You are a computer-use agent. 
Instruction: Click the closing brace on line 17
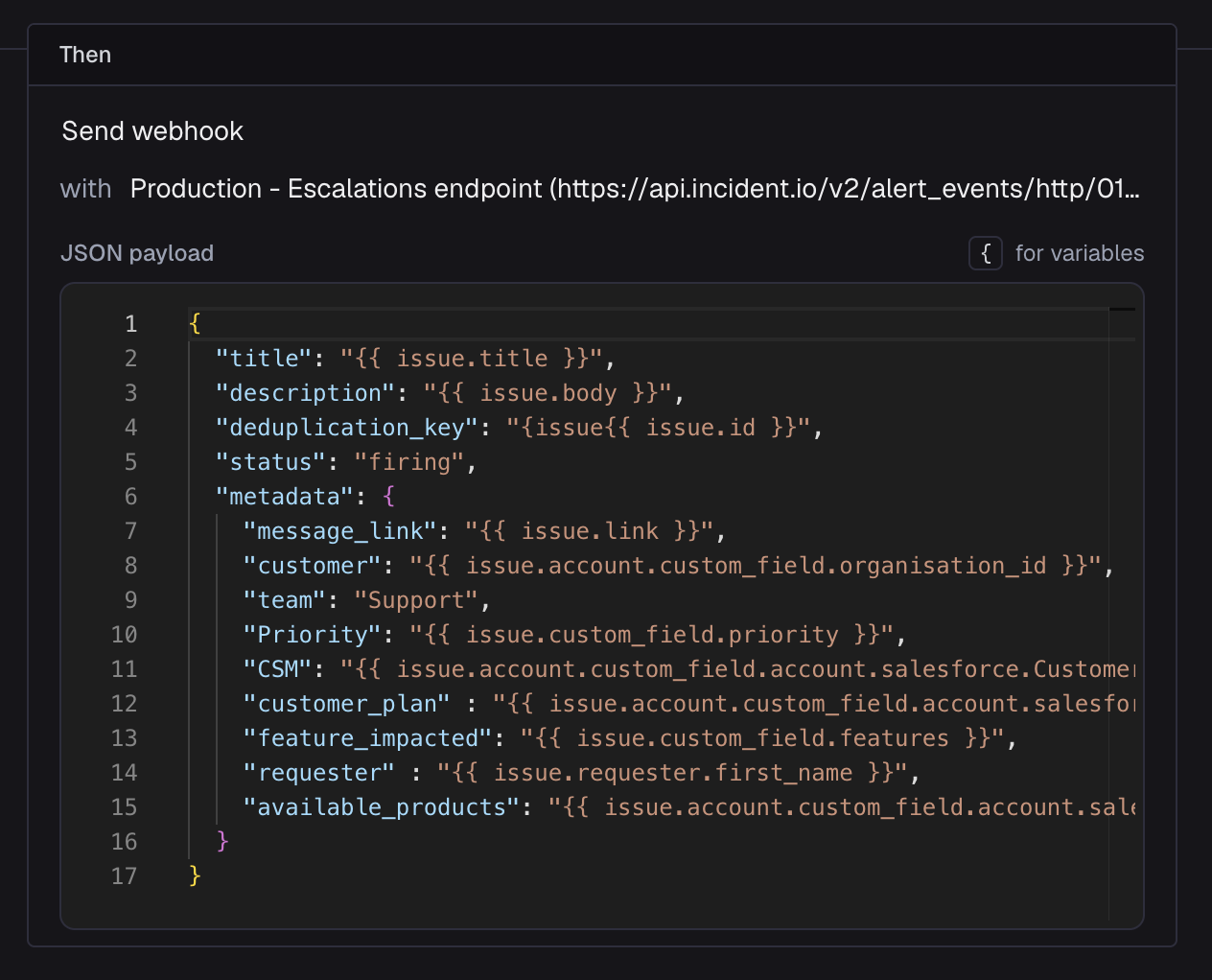click(x=193, y=875)
